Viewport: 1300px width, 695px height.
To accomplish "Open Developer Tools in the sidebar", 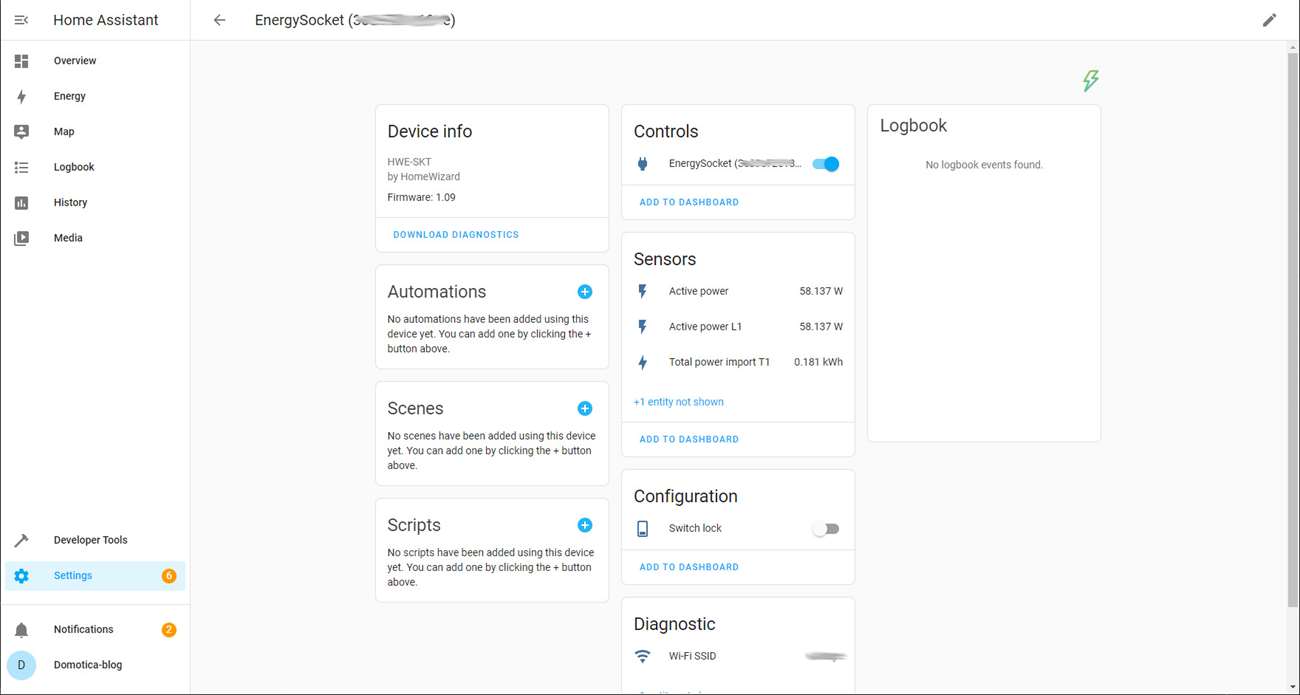I will pos(90,540).
